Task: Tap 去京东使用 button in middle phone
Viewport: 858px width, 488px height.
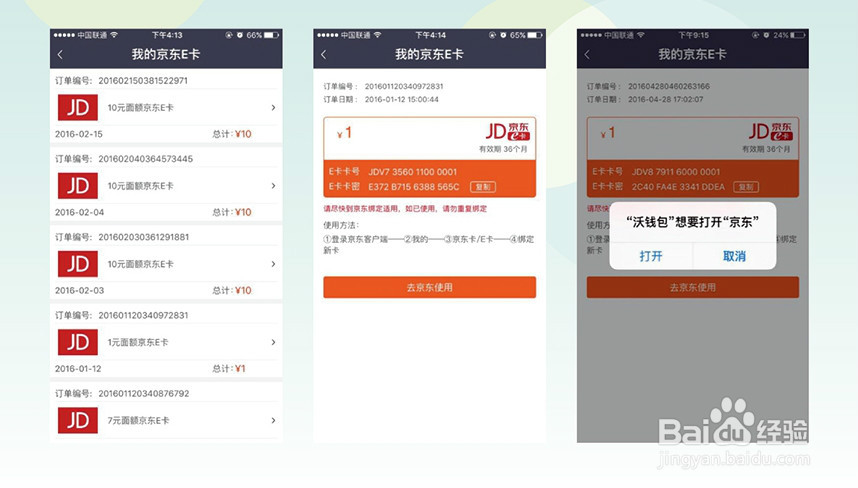Action: point(430,287)
